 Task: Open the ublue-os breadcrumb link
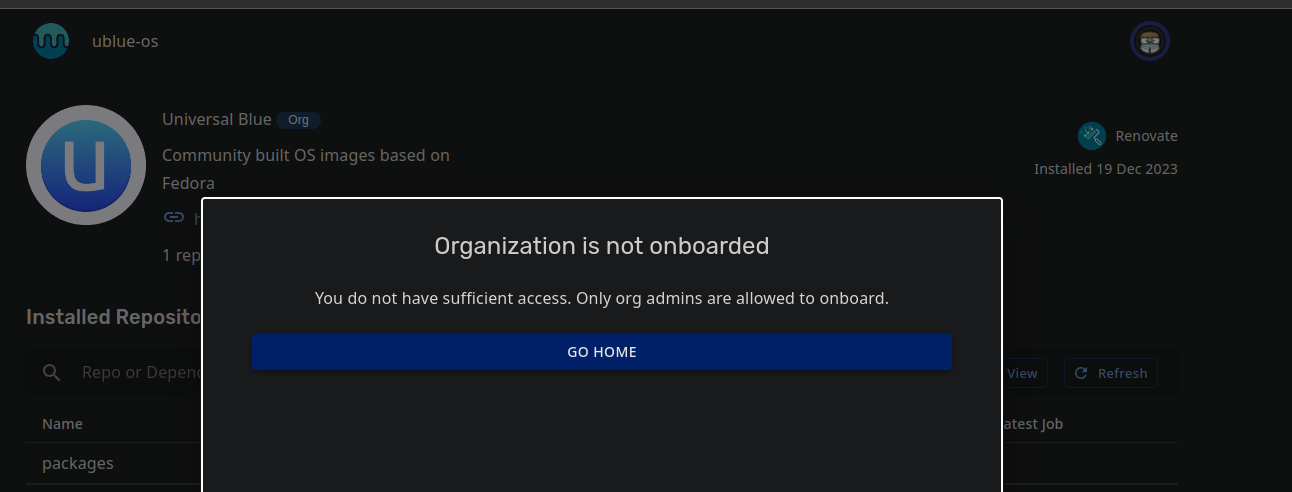[125, 41]
